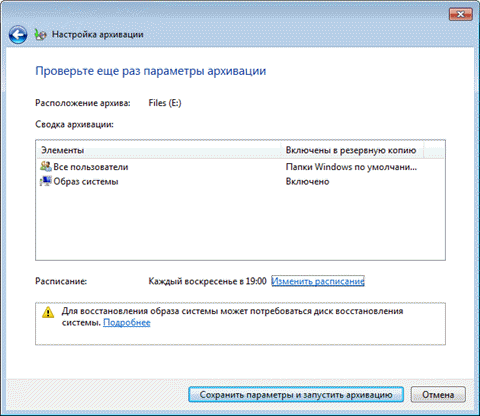Click empty area of the summary list
The image size is (480, 416).
(240, 223)
